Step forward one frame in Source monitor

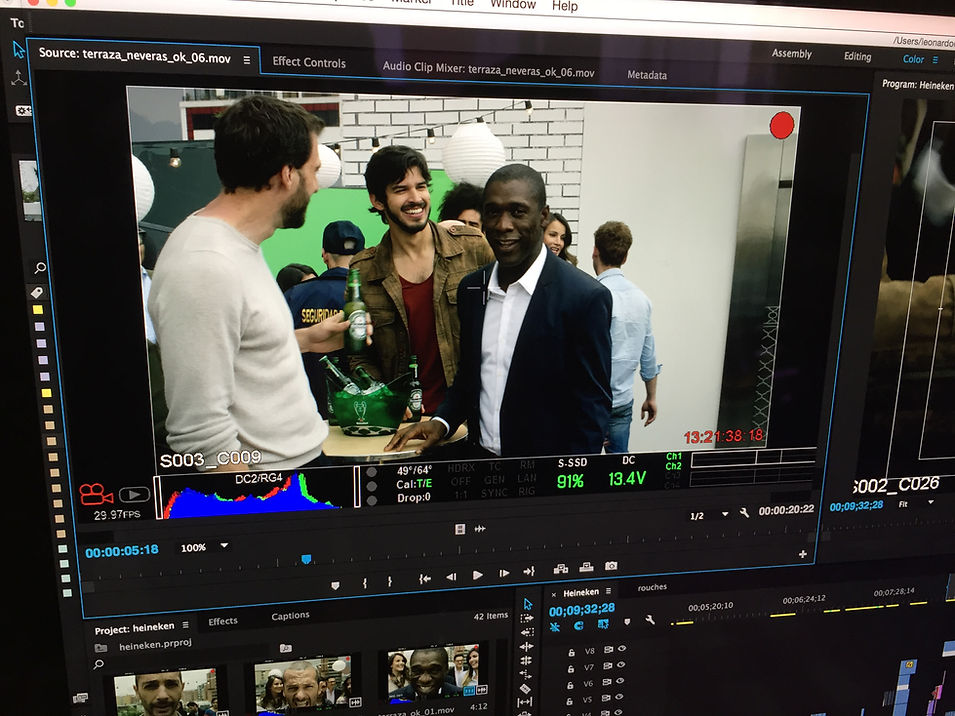(504, 573)
